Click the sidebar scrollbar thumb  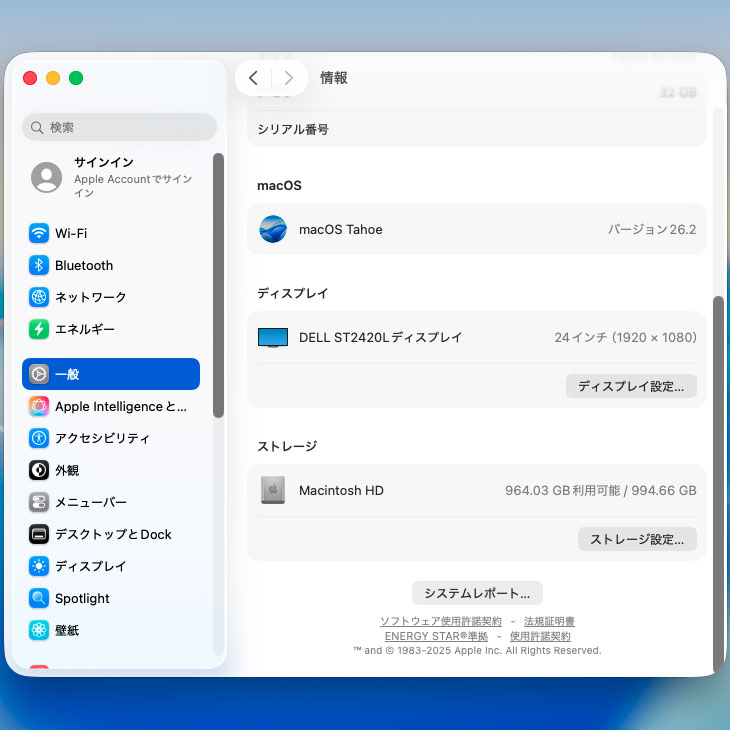218,285
